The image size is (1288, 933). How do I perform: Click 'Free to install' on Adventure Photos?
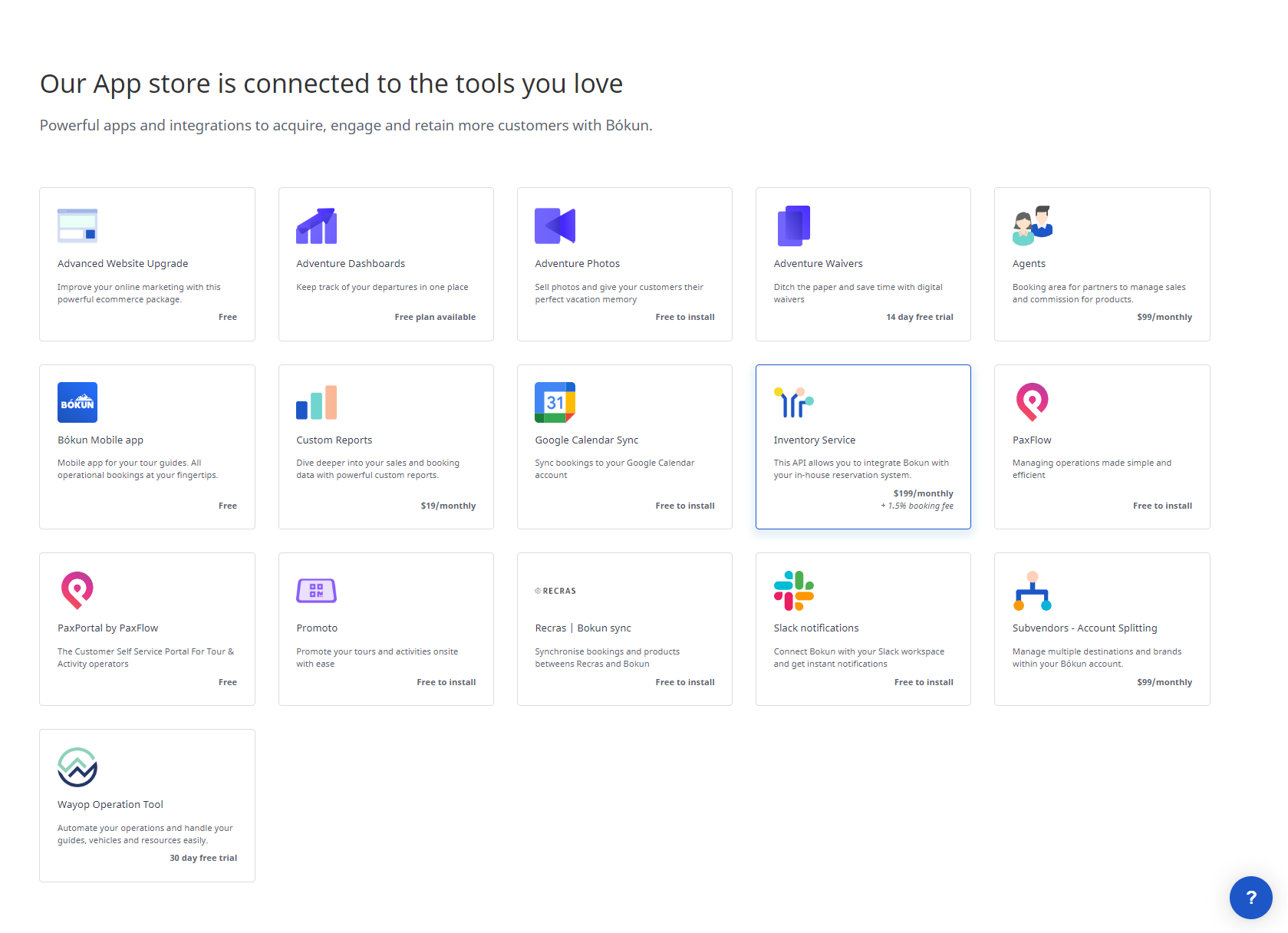point(685,317)
